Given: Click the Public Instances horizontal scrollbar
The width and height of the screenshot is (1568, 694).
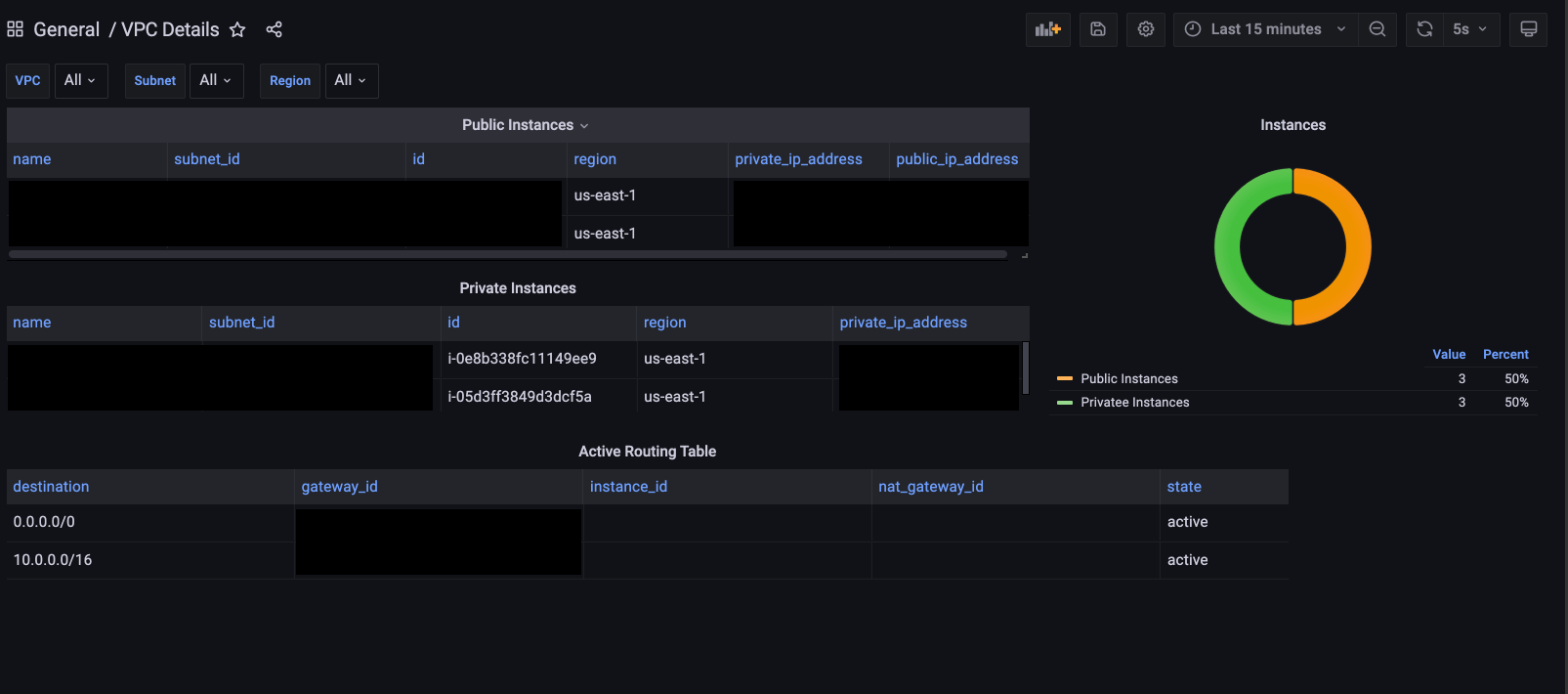Looking at the screenshot, I should 508,254.
